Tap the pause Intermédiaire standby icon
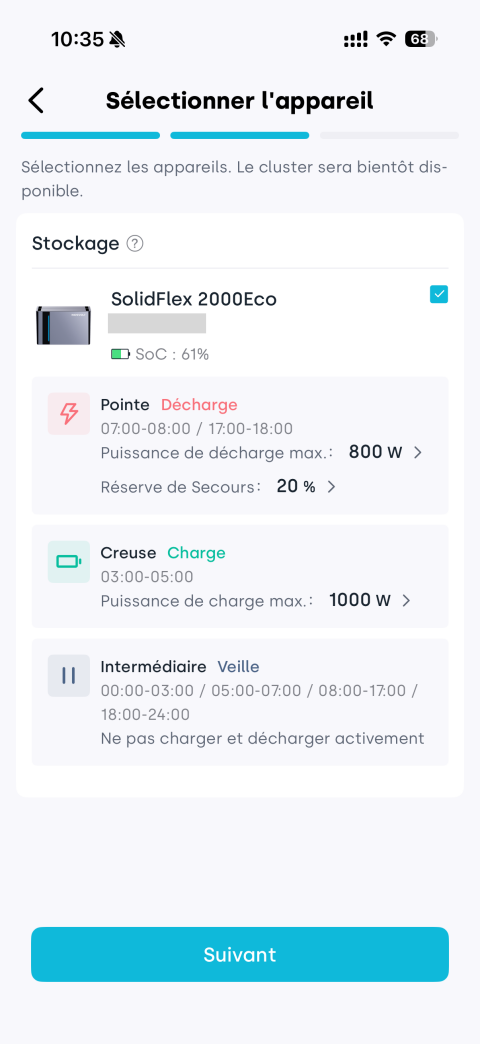The image size is (480, 1044). pyautogui.click(x=69, y=676)
